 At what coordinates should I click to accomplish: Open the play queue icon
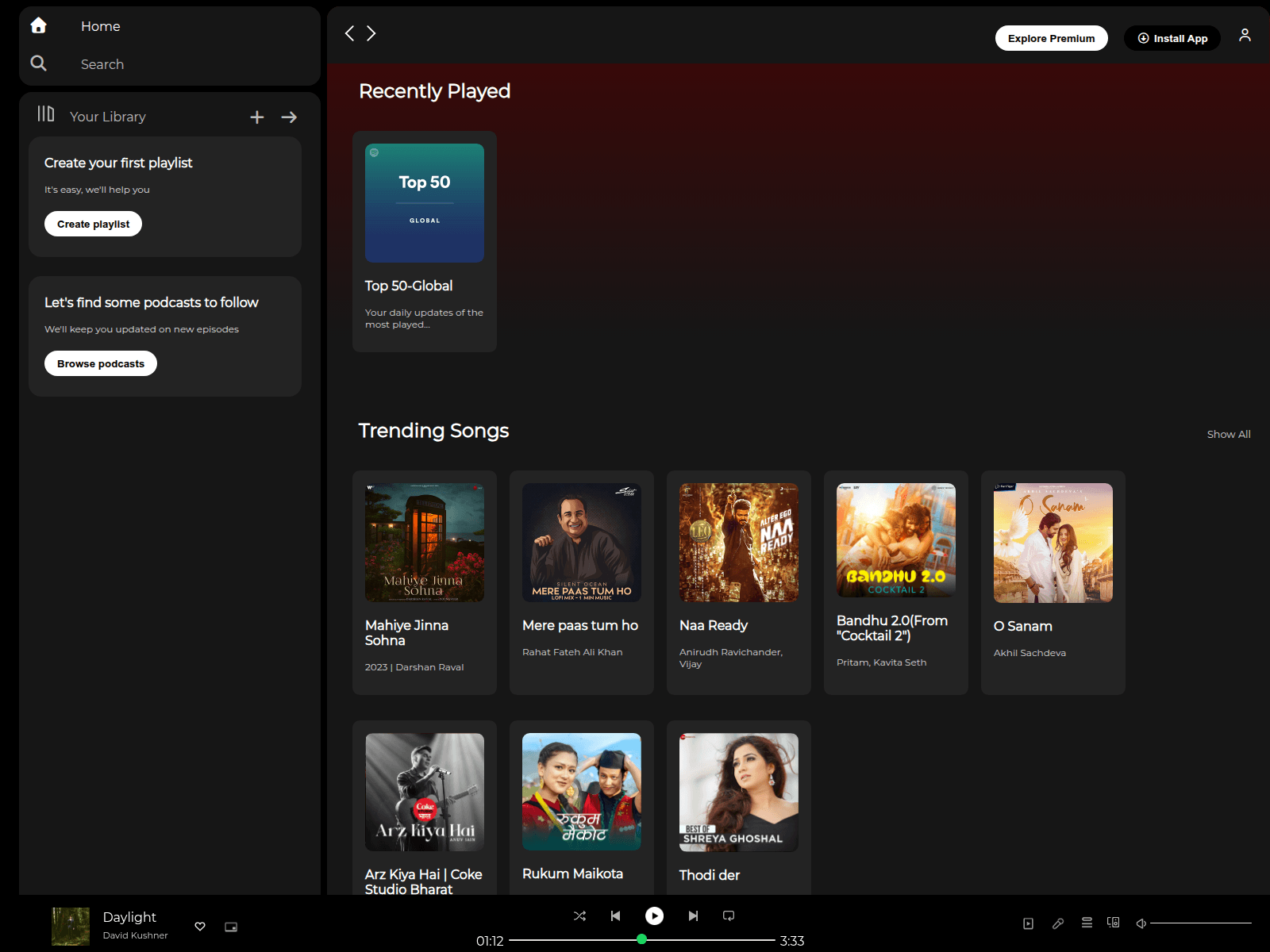tap(1087, 923)
